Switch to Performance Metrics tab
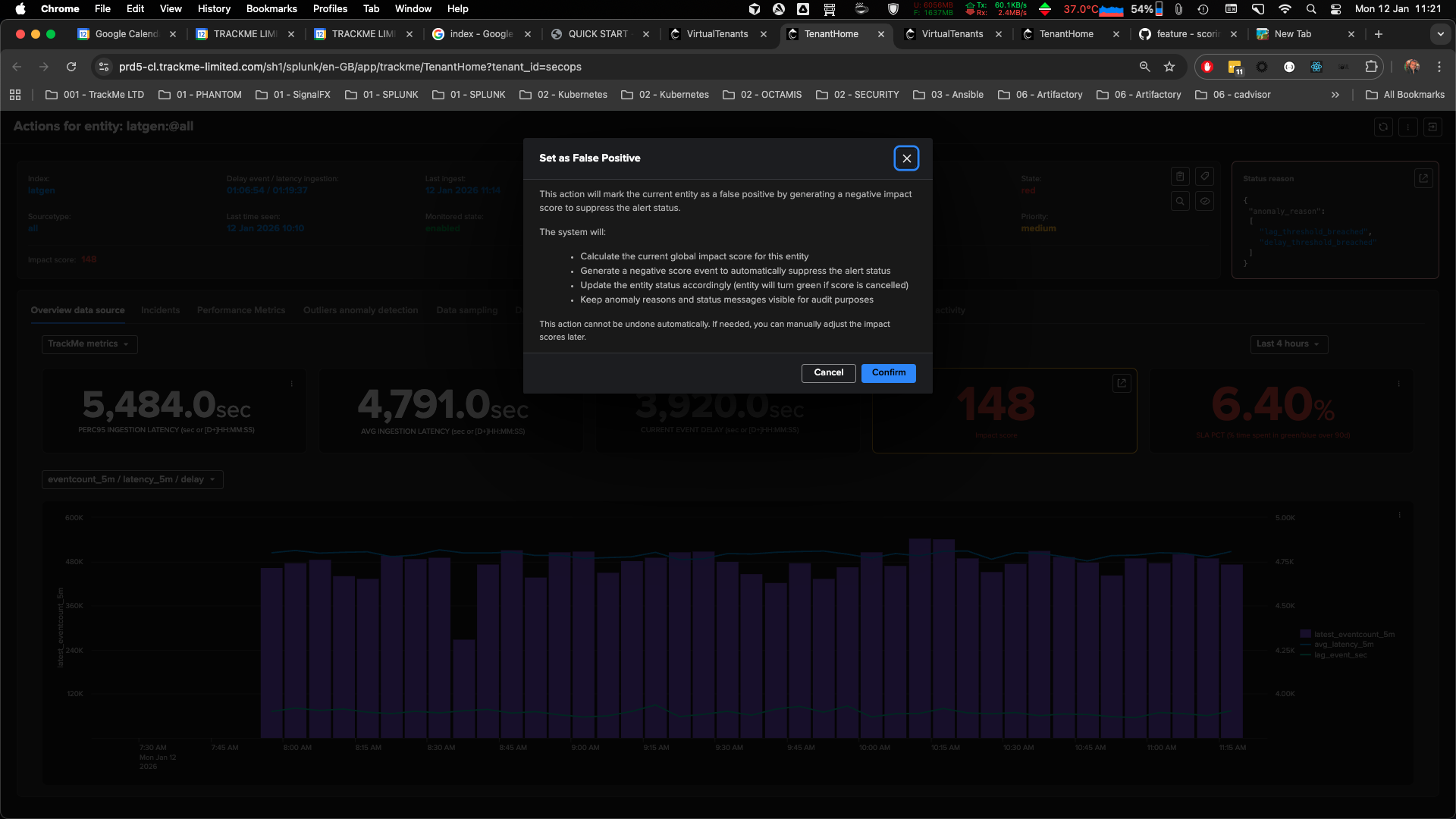The height and width of the screenshot is (819, 1456). point(241,310)
